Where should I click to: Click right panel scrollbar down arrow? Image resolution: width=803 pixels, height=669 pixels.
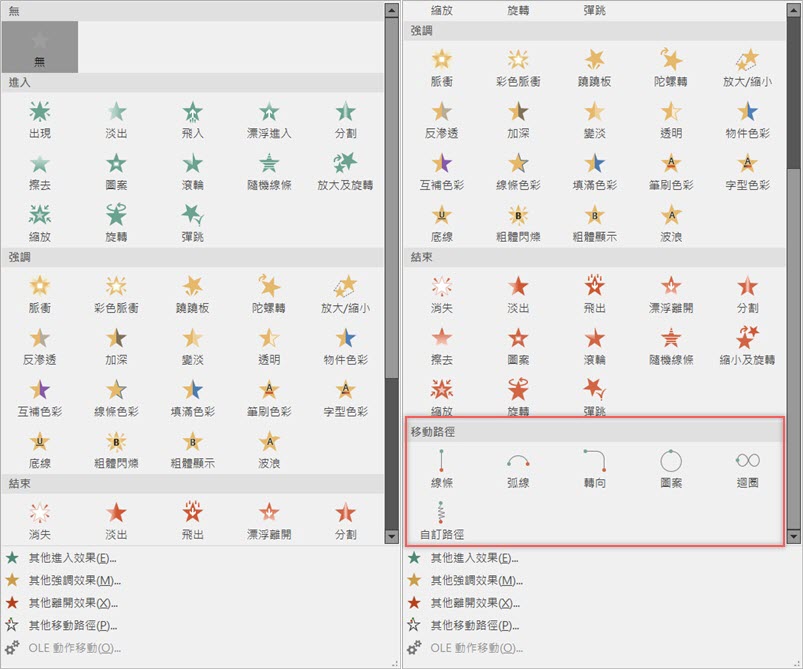coord(793,536)
